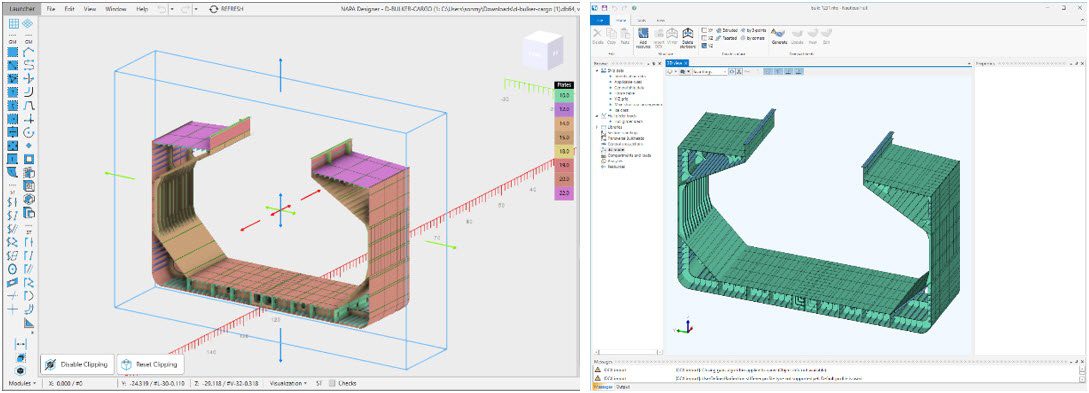Click the stacked diamond layers icon
1089x393 pixels.
click(x=28, y=24)
